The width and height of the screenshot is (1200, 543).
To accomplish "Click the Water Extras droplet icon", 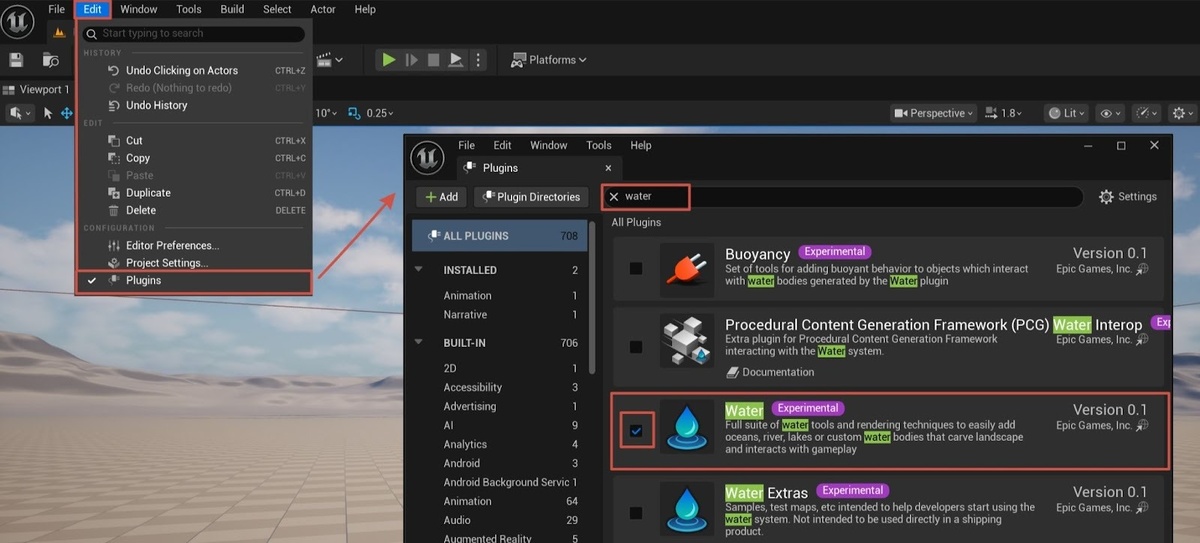I will tap(687, 509).
